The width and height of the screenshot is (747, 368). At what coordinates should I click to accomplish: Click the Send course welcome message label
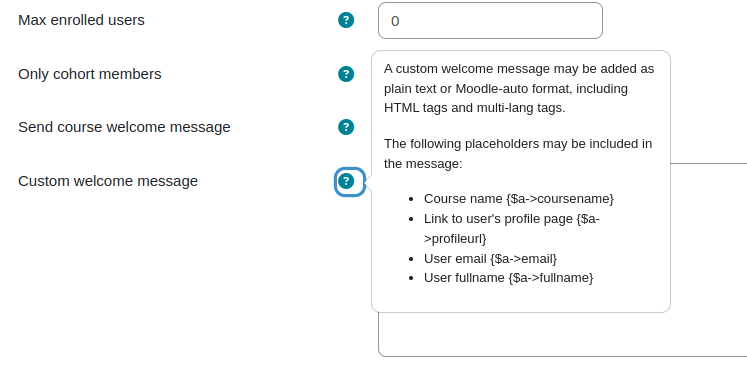[x=124, y=127]
